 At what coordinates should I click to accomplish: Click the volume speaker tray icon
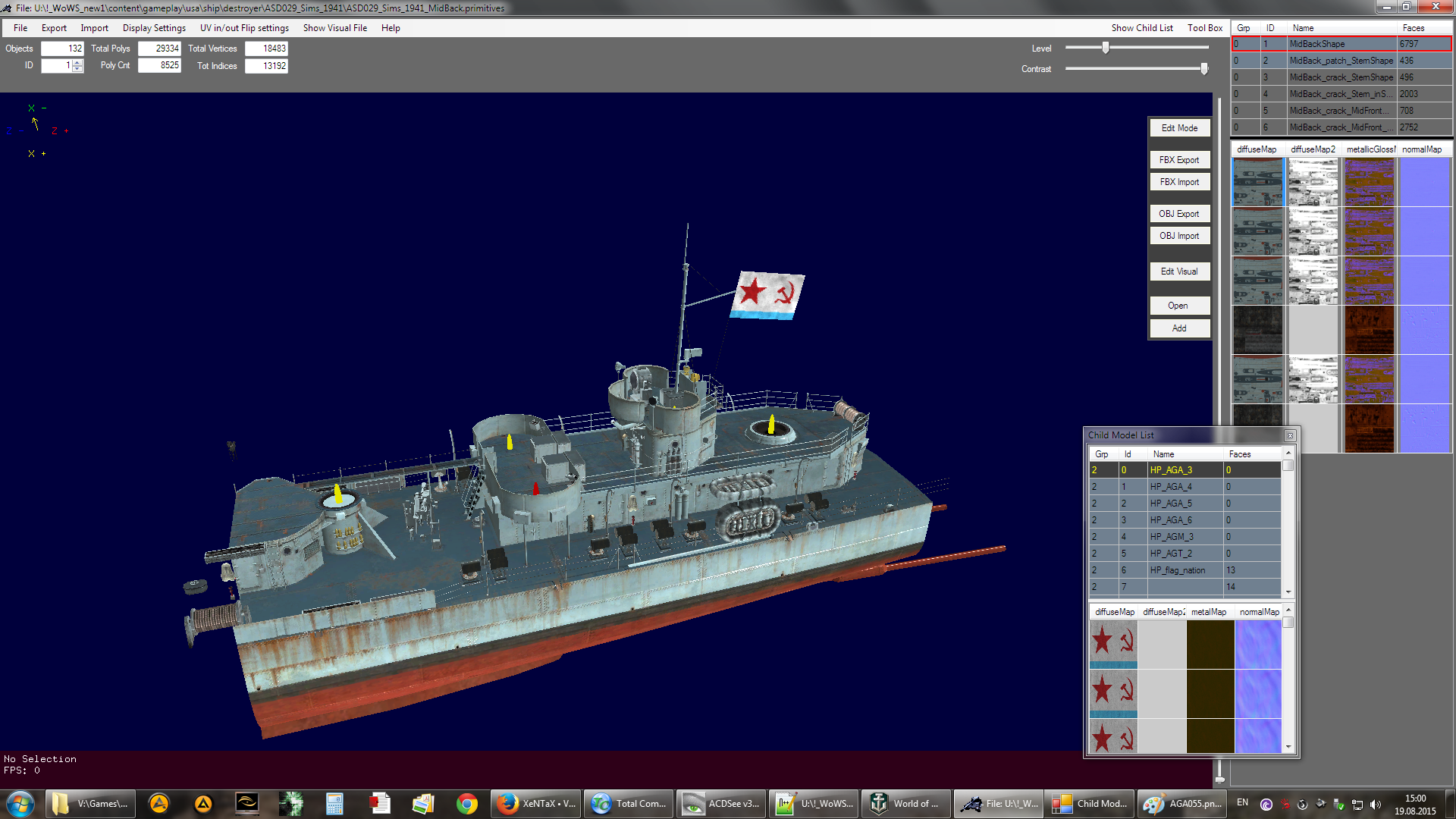[x=1376, y=804]
